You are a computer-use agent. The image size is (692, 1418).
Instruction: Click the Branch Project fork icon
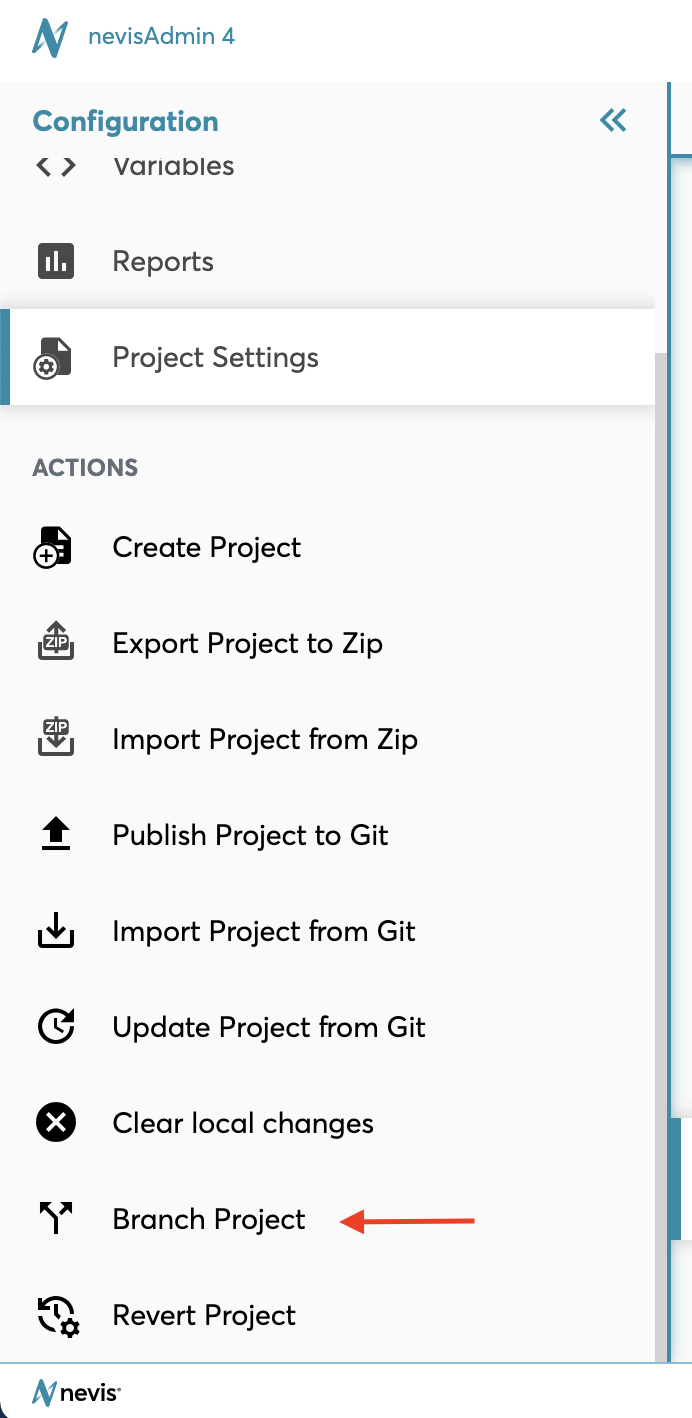[x=56, y=1219]
